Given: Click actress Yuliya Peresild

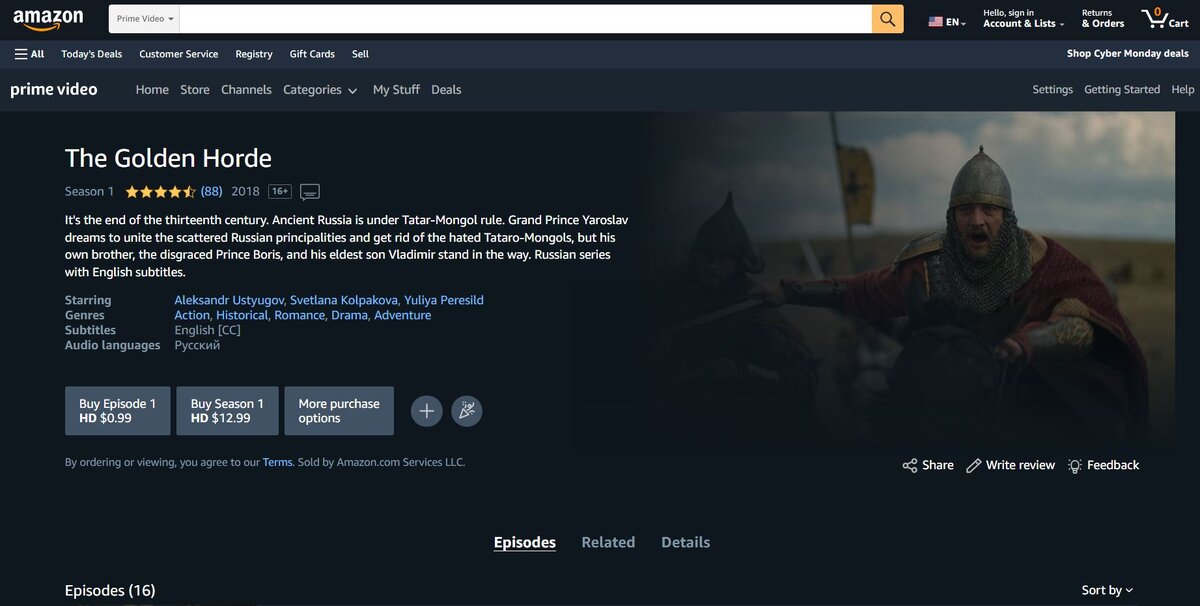Looking at the screenshot, I should click(444, 300).
